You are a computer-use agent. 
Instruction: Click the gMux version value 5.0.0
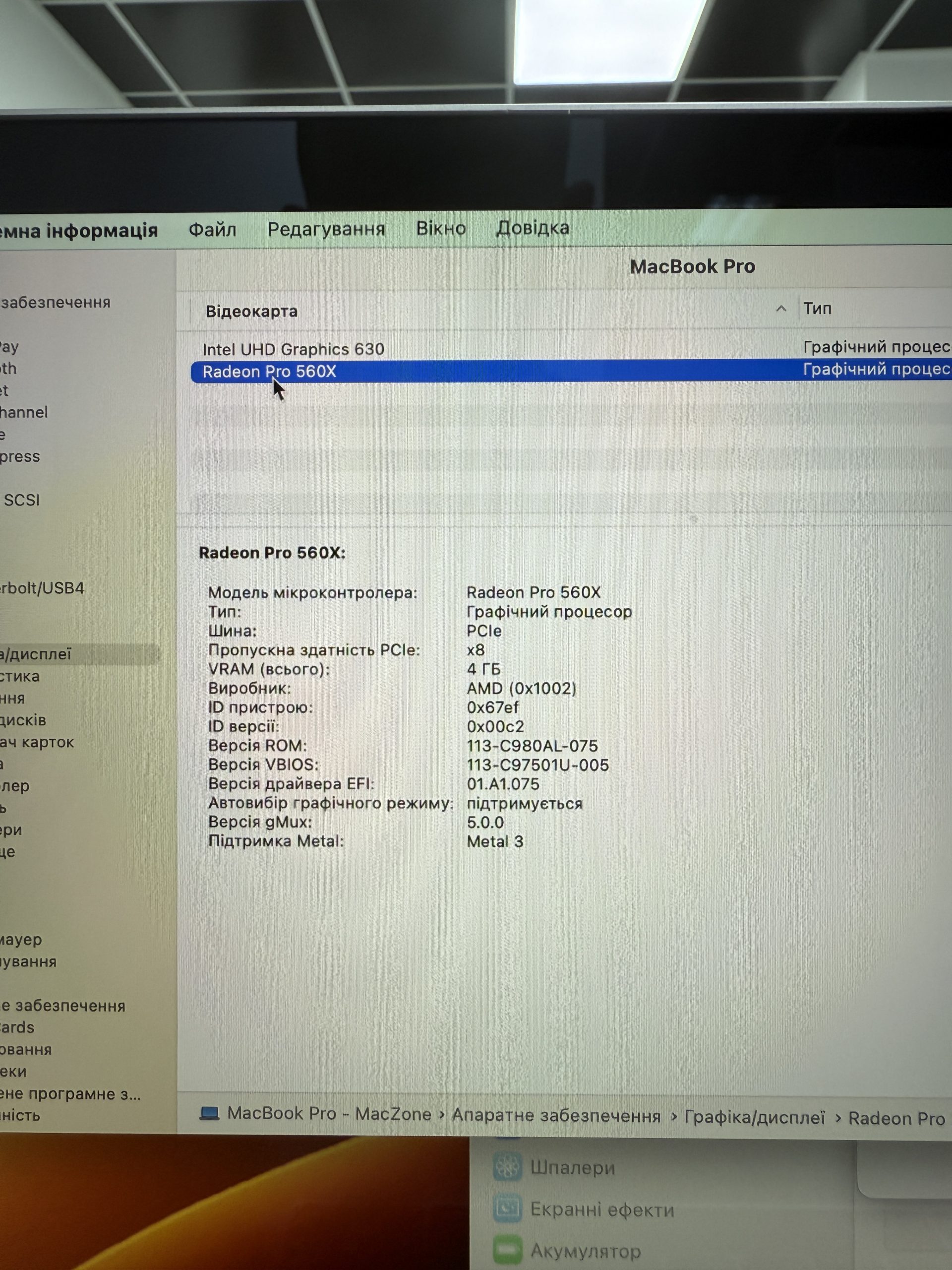click(485, 822)
